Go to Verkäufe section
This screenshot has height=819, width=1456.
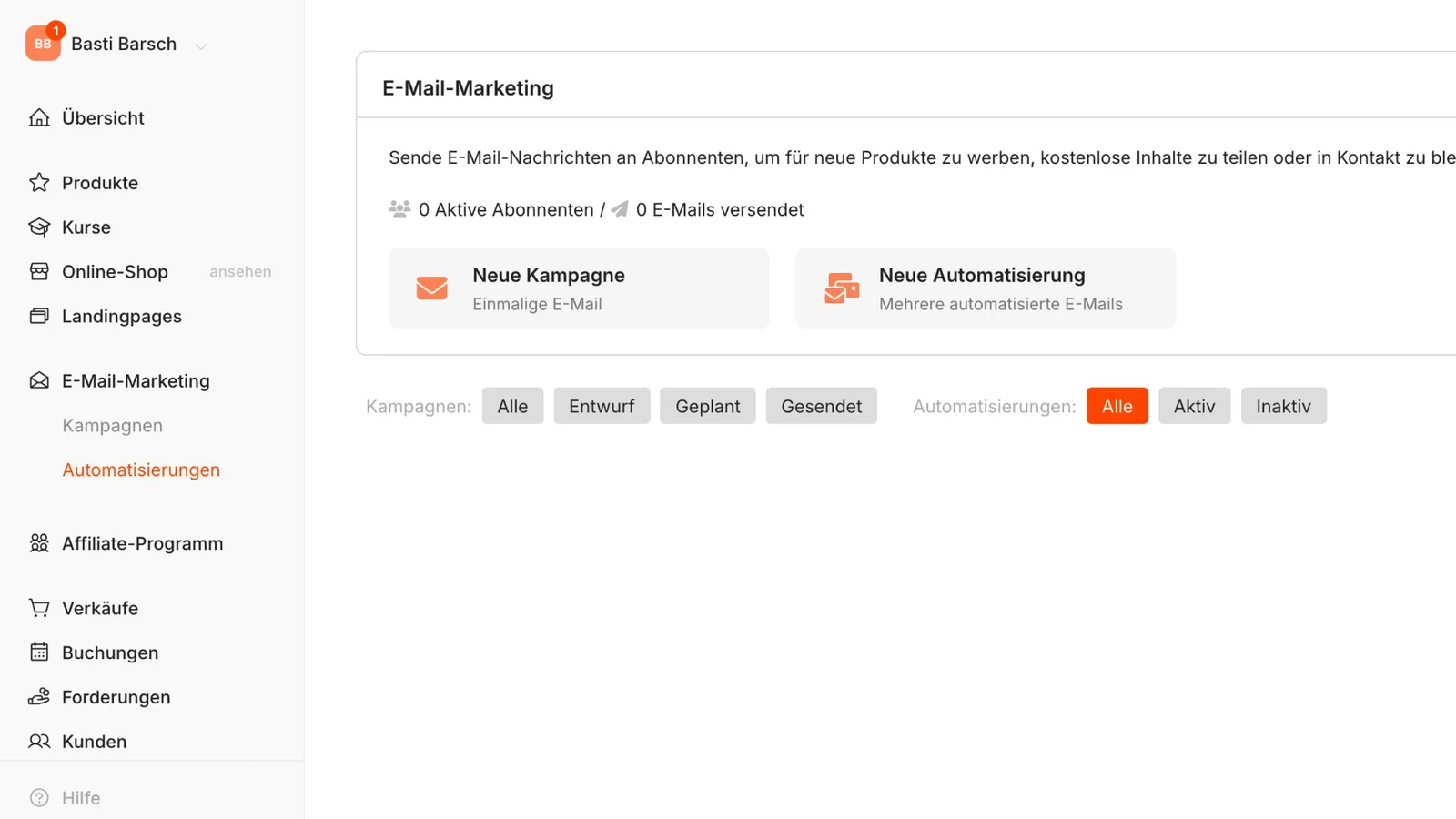point(100,608)
